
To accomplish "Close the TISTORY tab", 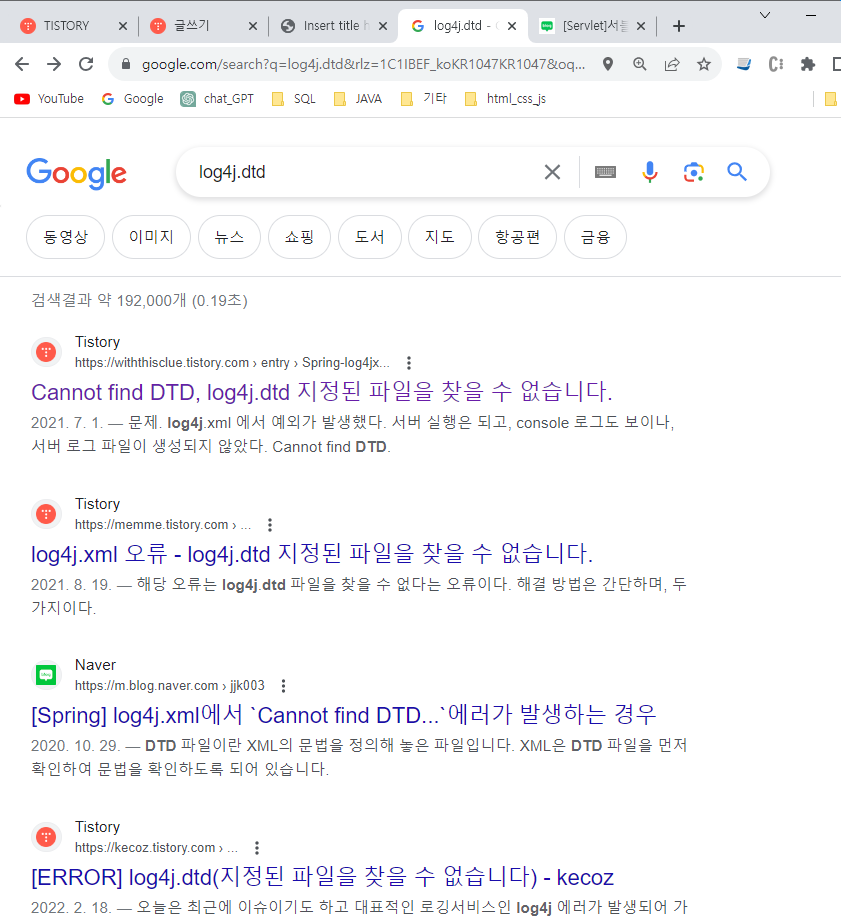I will tap(123, 26).
